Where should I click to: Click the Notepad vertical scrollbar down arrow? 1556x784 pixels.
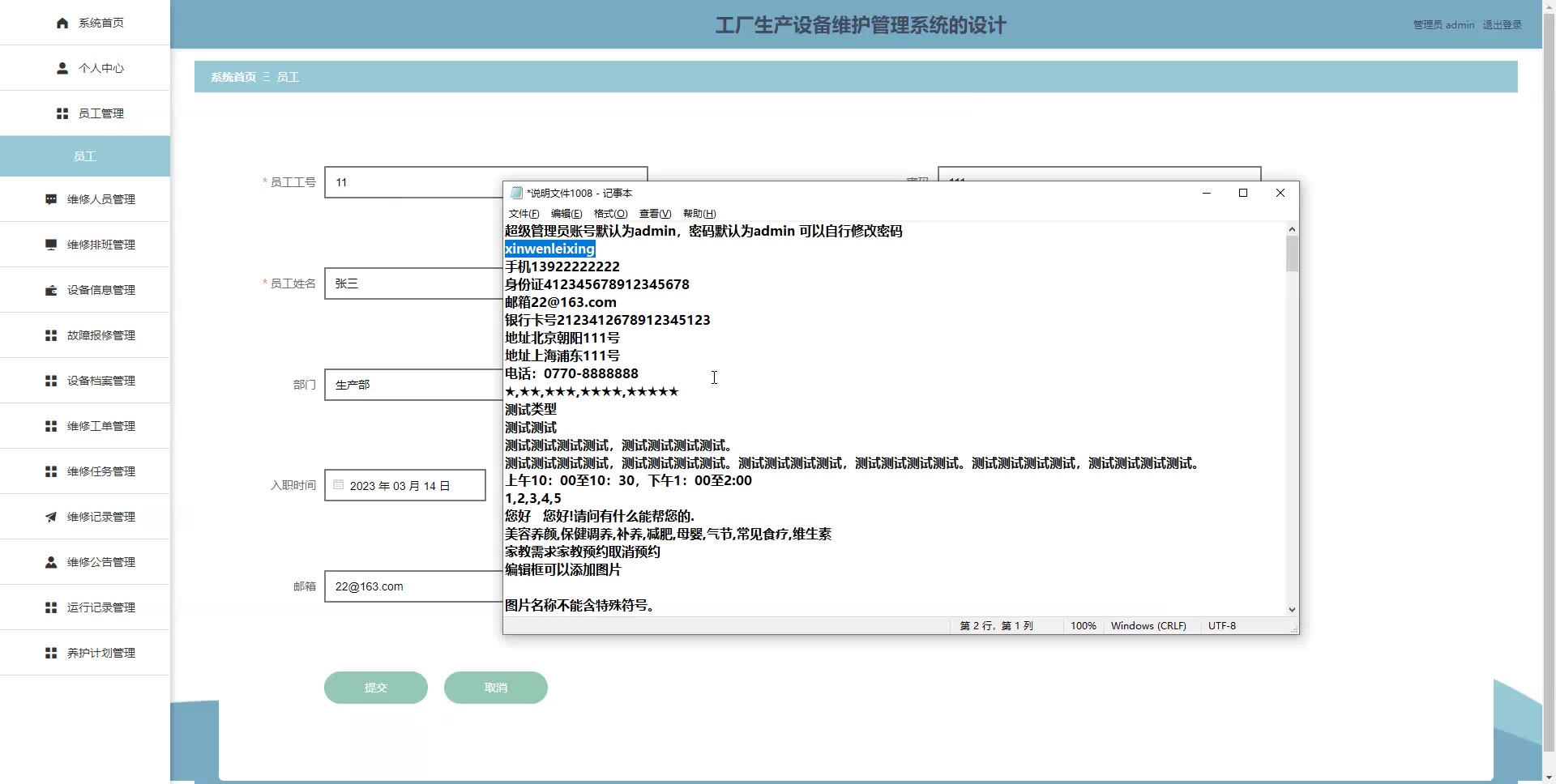pyautogui.click(x=1292, y=610)
